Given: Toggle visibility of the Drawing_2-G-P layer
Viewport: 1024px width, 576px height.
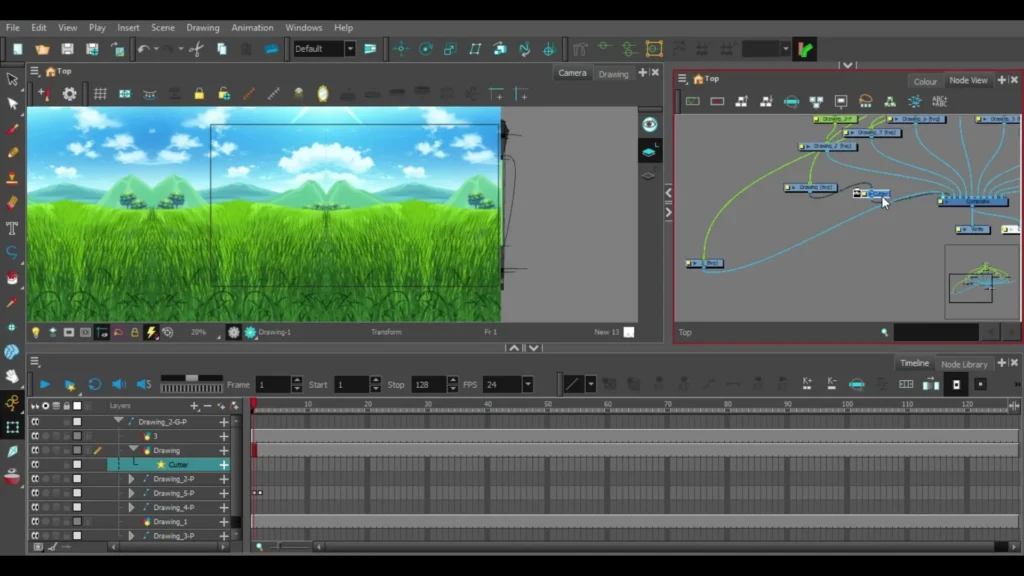Looking at the screenshot, I should pos(35,422).
